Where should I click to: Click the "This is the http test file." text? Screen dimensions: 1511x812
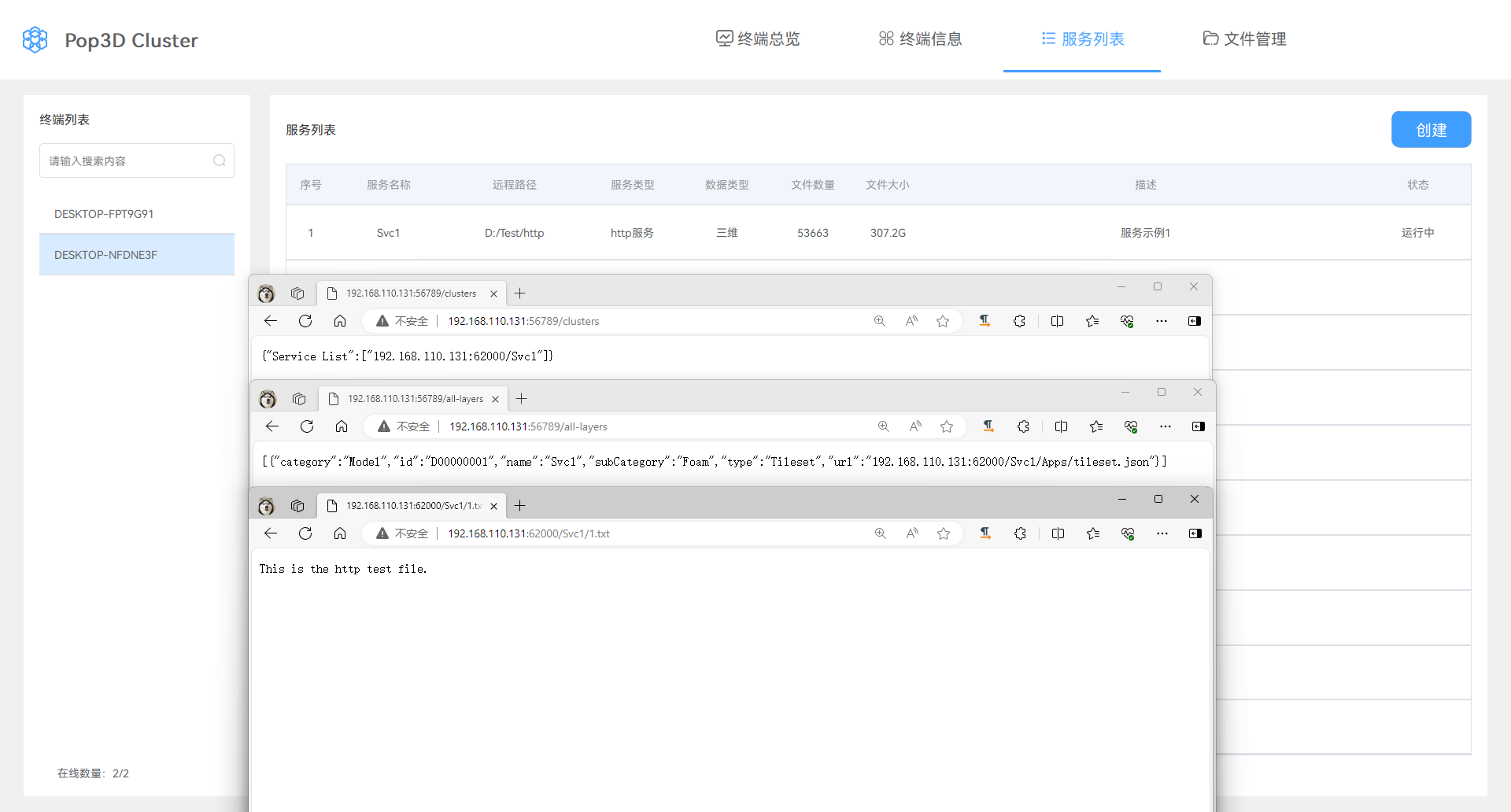pos(343,569)
